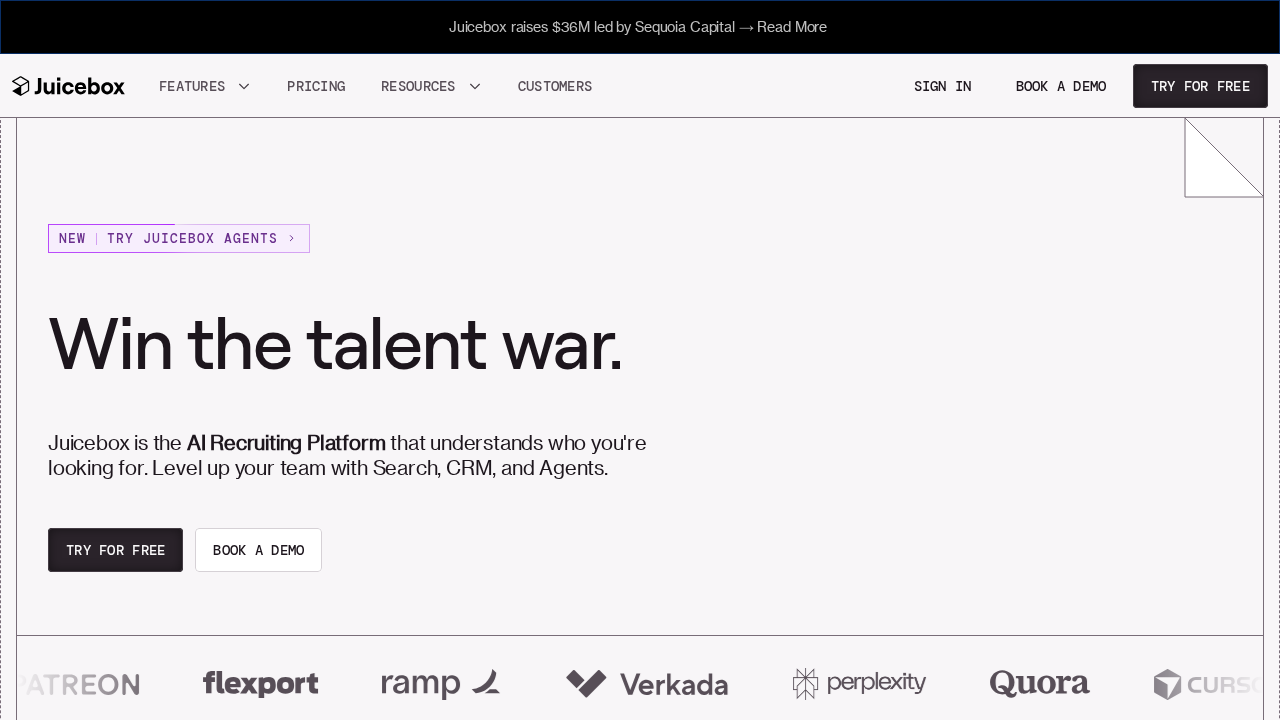Click the Flexport logo
The image size is (1280, 720).
click(x=260, y=684)
